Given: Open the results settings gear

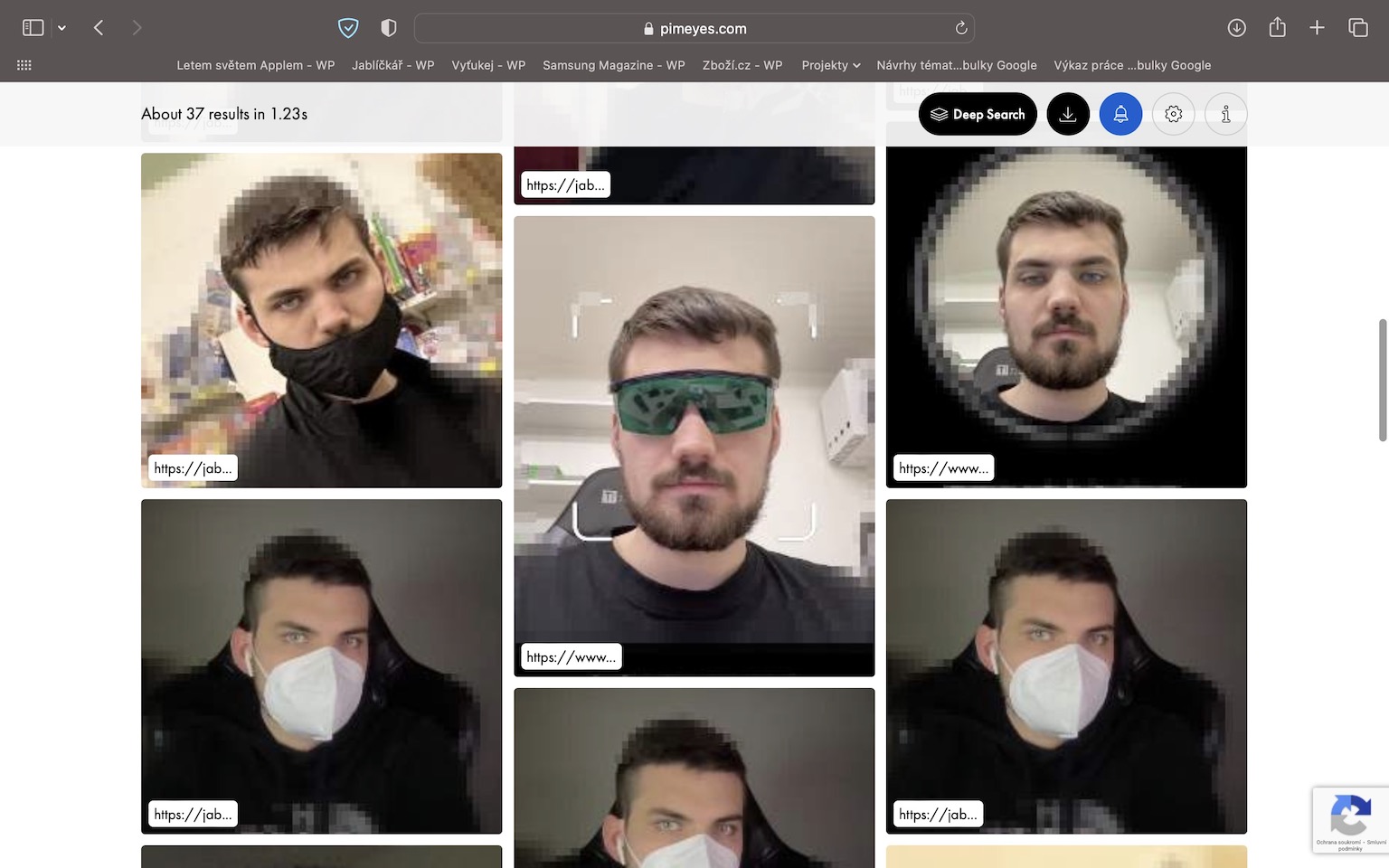Looking at the screenshot, I should click(1174, 114).
